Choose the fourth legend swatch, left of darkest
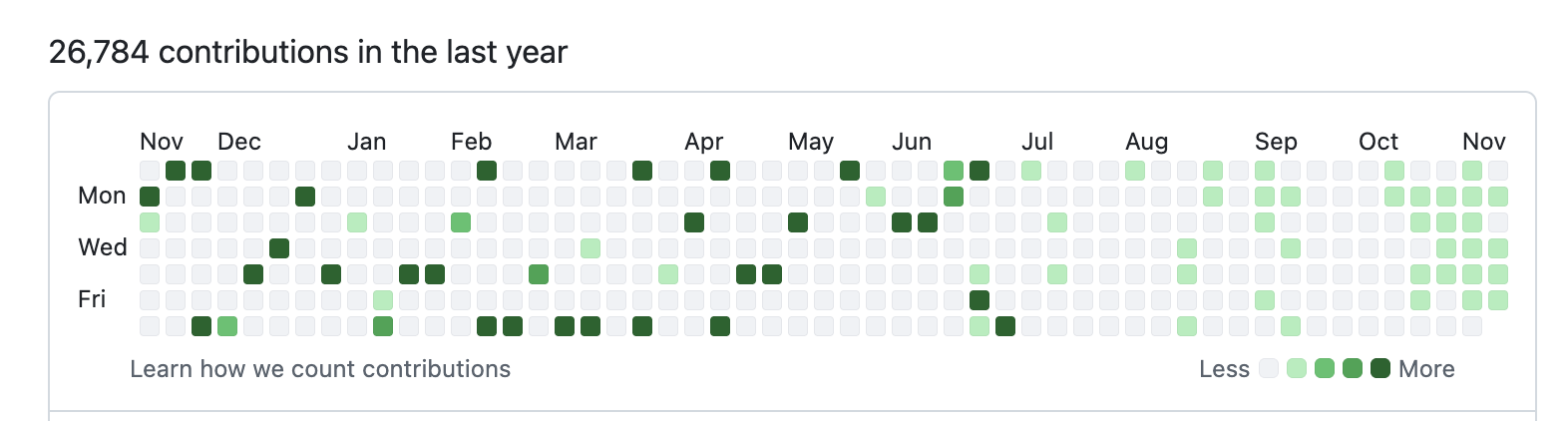The height and width of the screenshot is (421, 1568). click(1353, 369)
